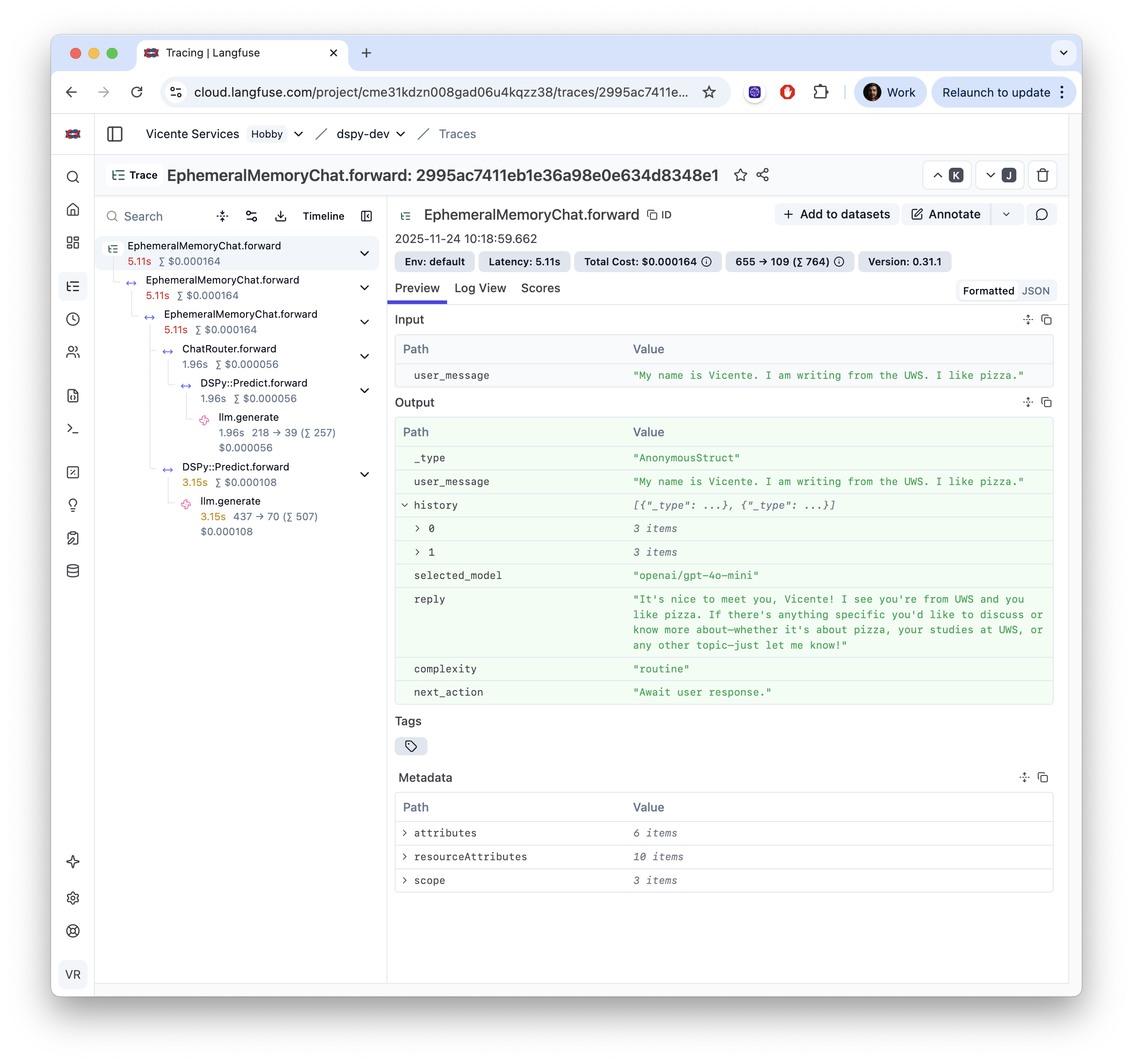This screenshot has height=1064, width=1133.
Task: Click the Annotate button
Action: coord(946,214)
